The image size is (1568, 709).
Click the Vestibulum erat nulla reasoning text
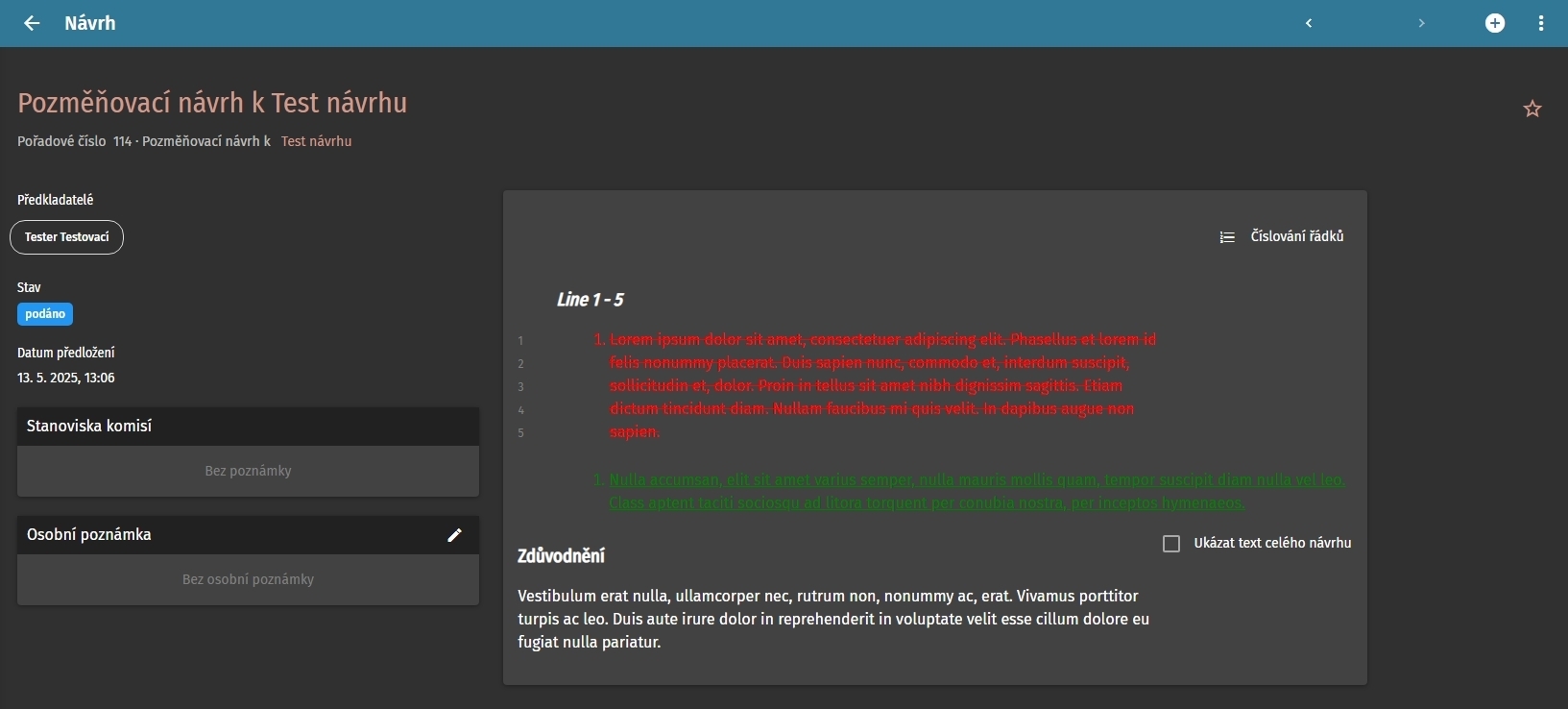833,619
